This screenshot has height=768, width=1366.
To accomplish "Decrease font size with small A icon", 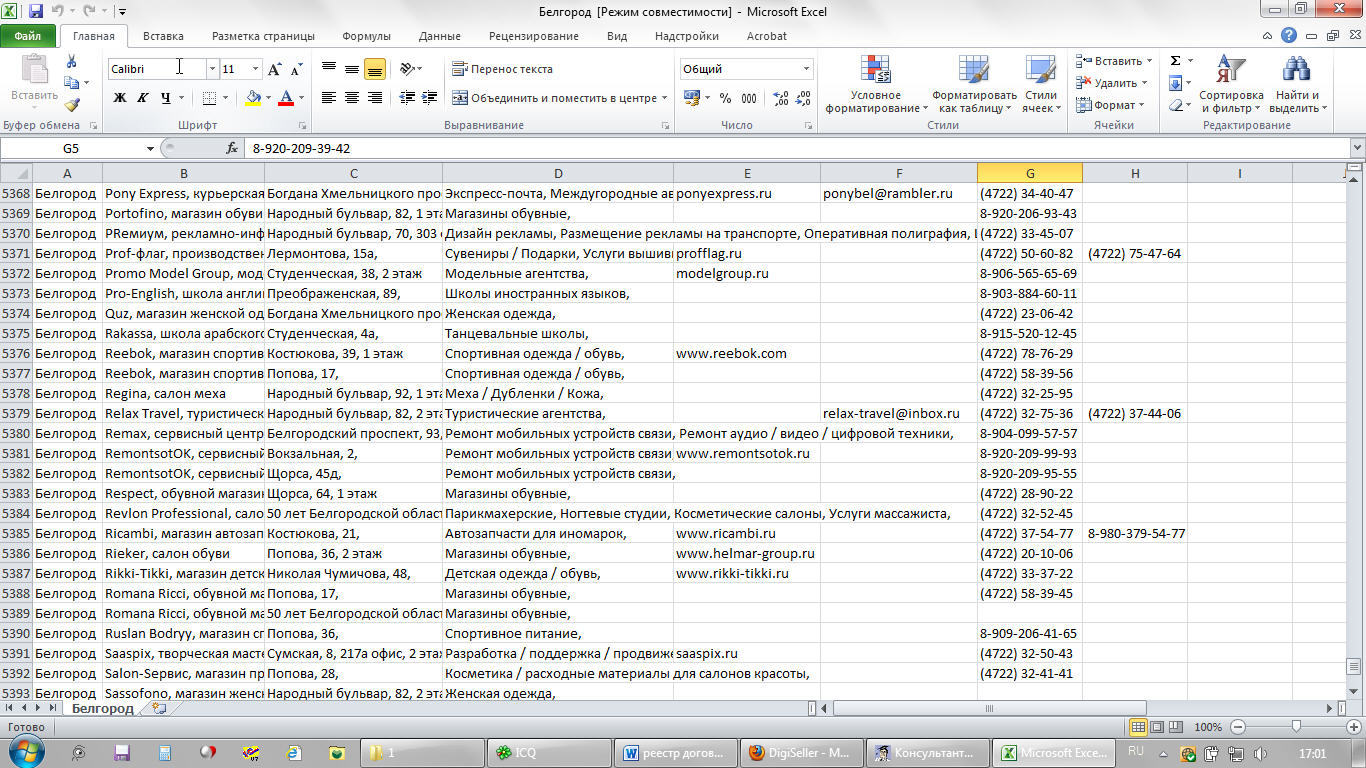I will coord(297,69).
